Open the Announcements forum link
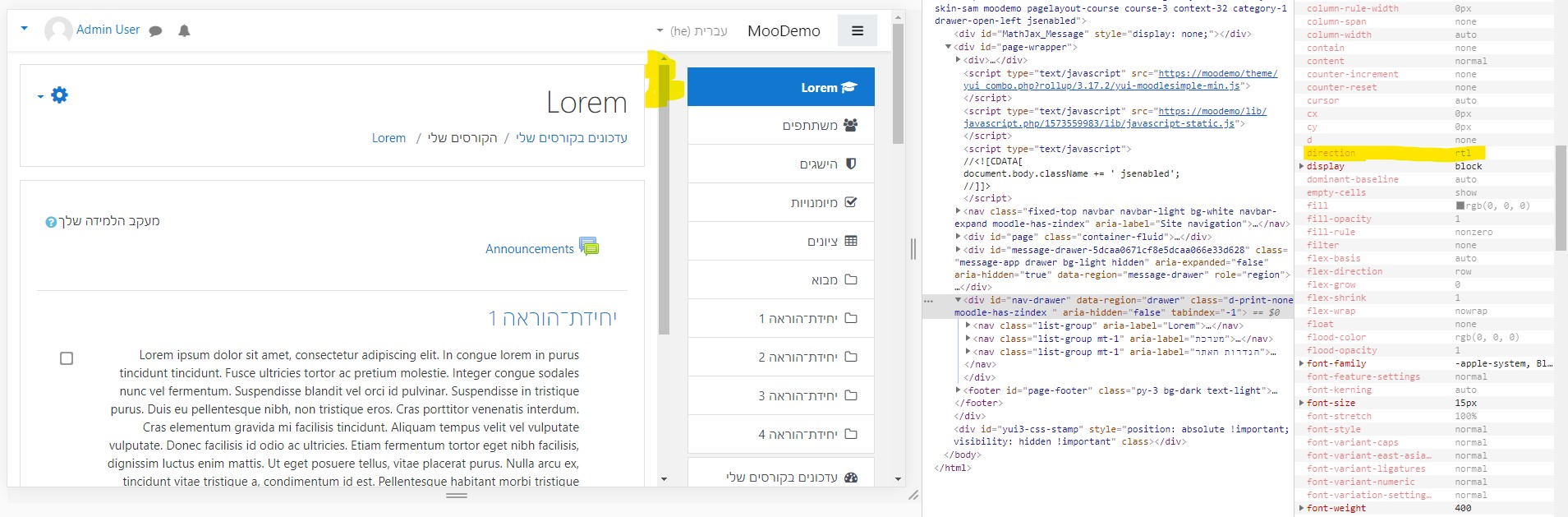1568x517 pixels. click(x=529, y=249)
